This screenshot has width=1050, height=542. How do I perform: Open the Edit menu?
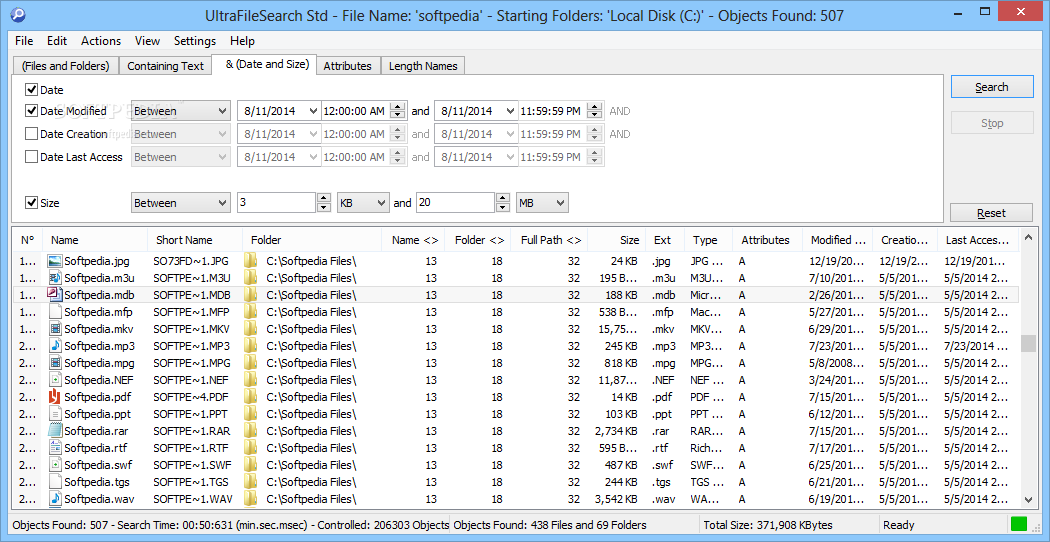[57, 41]
